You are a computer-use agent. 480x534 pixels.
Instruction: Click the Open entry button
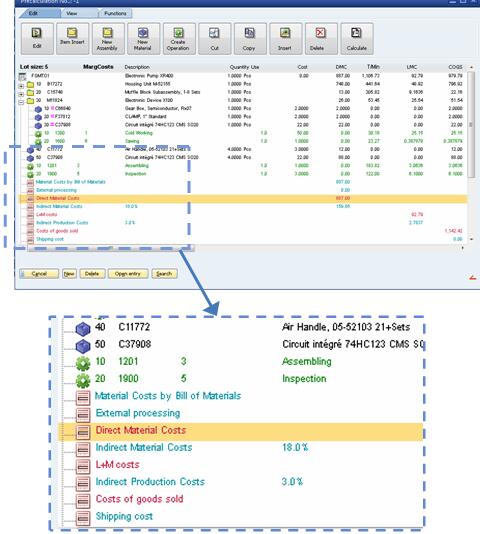click(x=128, y=273)
